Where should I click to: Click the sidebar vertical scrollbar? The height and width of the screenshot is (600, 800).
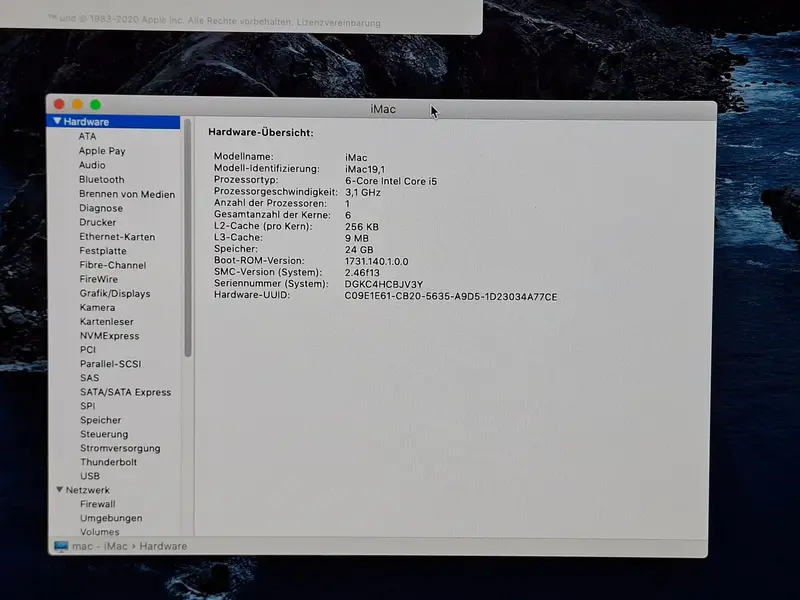click(x=188, y=238)
